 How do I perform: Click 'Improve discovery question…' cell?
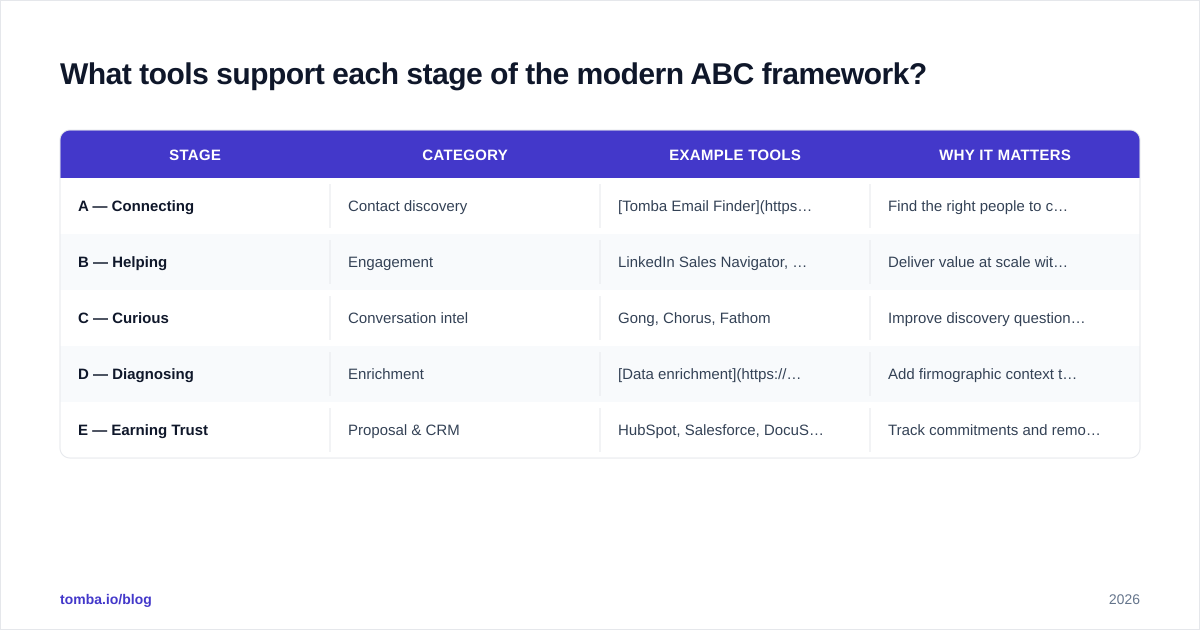pos(1005,318)
